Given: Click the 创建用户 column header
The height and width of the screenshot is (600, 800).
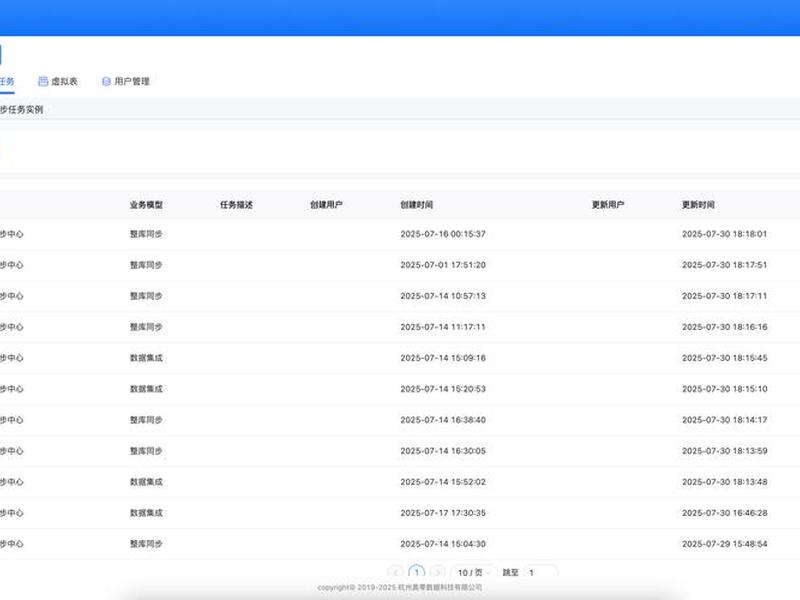Looking at the screenshot, I should click(x=326, y=205).
